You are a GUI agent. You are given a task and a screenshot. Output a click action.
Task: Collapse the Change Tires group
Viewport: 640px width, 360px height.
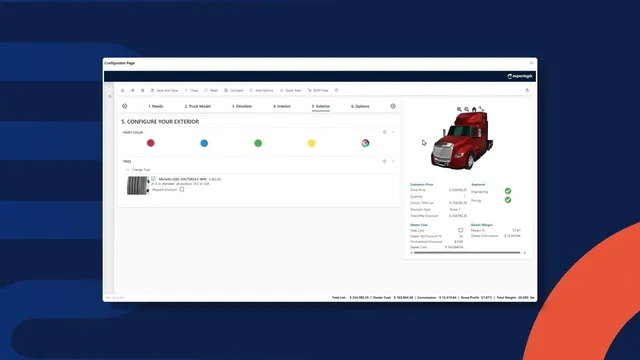click(128, 170)
